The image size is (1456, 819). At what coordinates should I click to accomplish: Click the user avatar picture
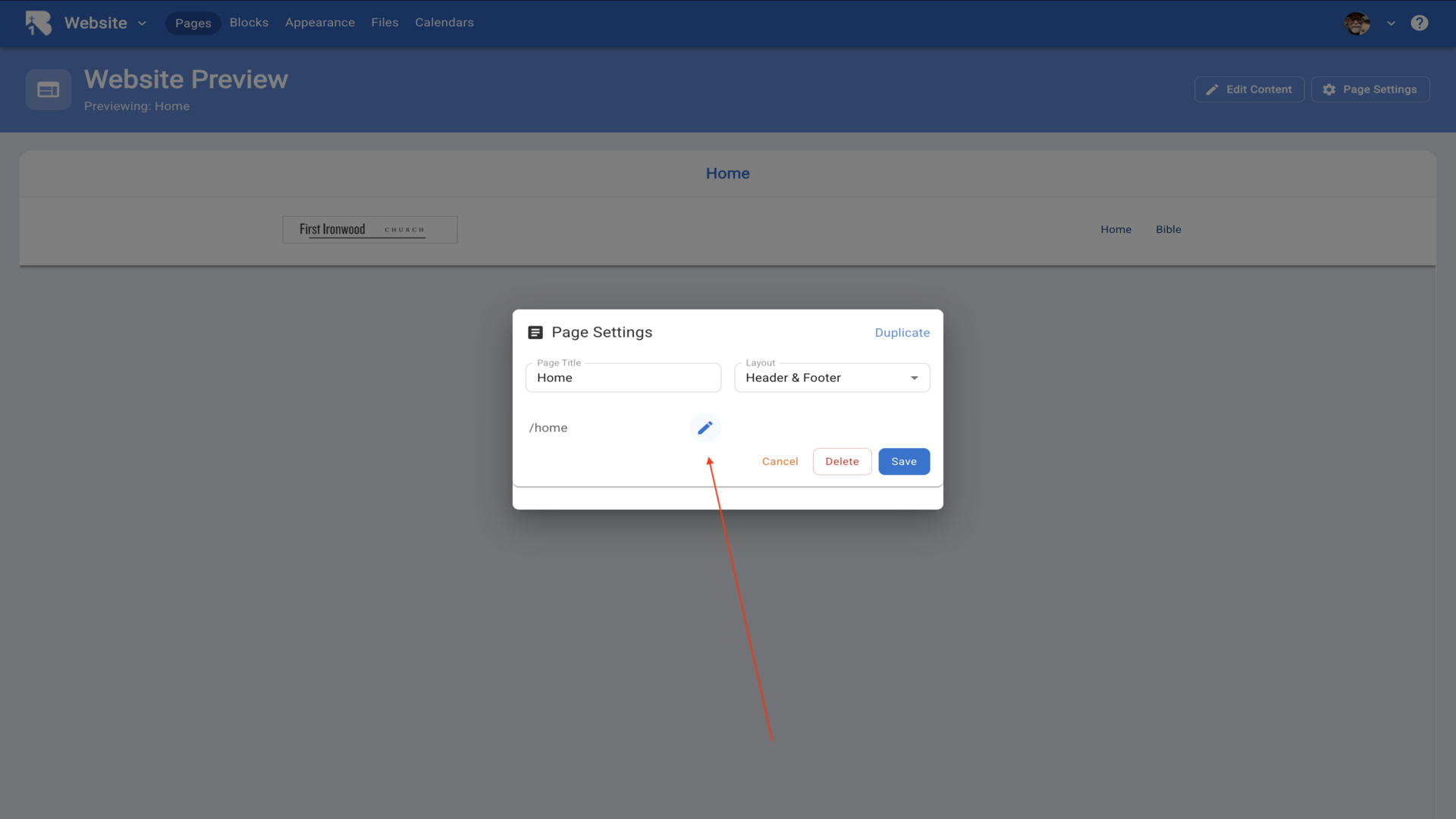[x=1357, y=23]
